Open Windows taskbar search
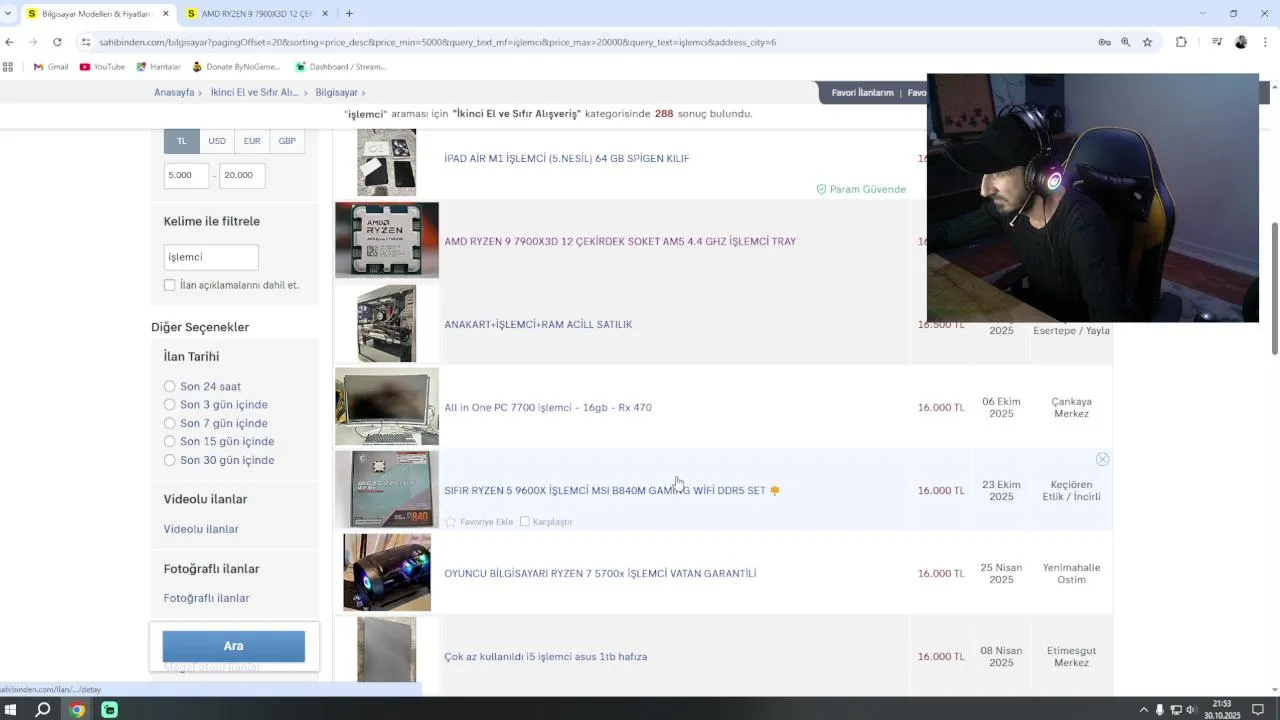This screenshot has width=1280, height=720. pos(43,710)
